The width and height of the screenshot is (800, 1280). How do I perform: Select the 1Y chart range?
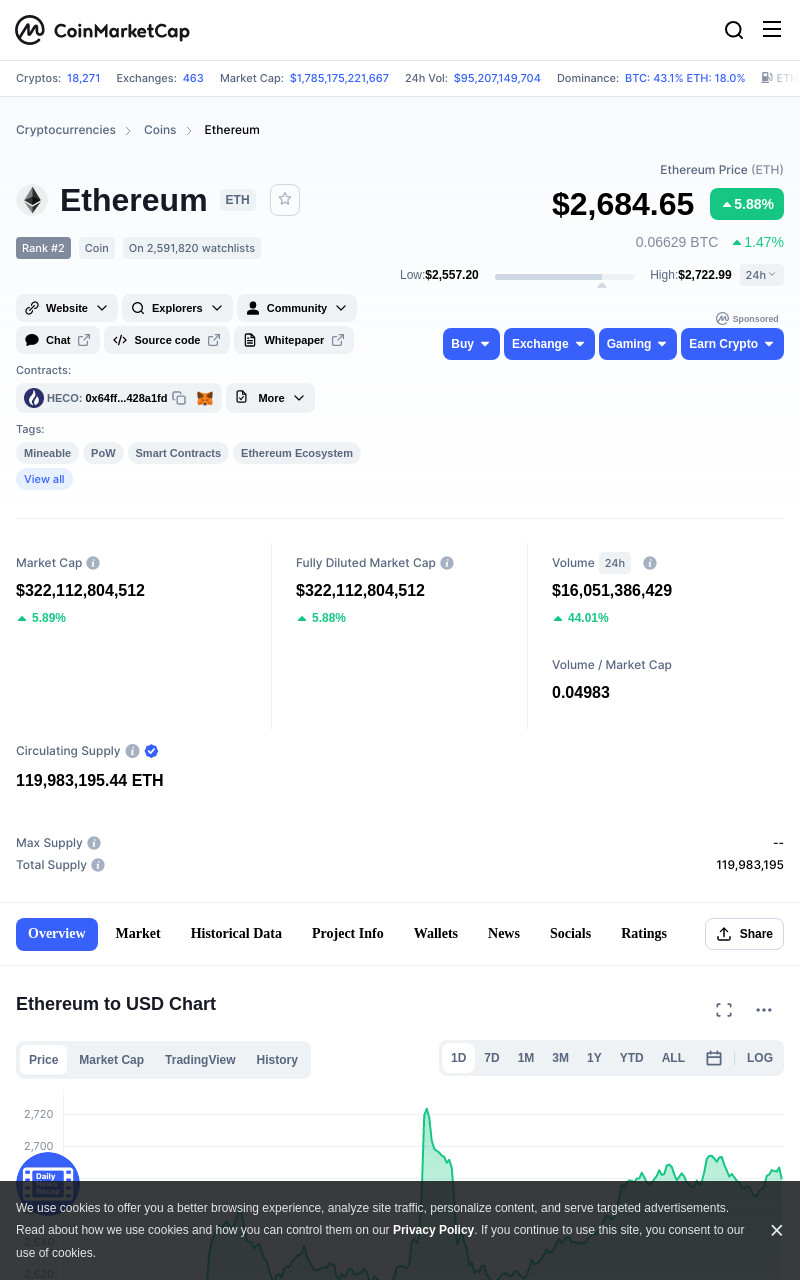pos(594,1058)
